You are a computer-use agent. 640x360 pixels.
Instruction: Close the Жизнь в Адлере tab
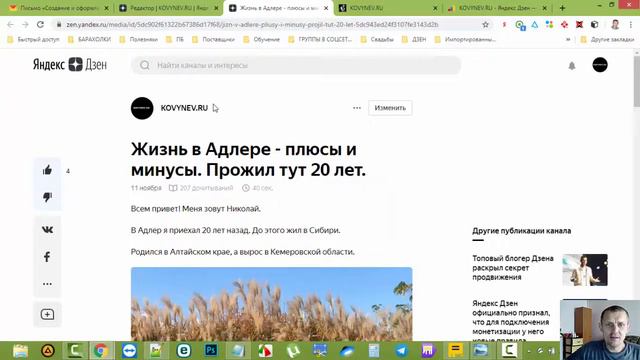tap(326, 8)
